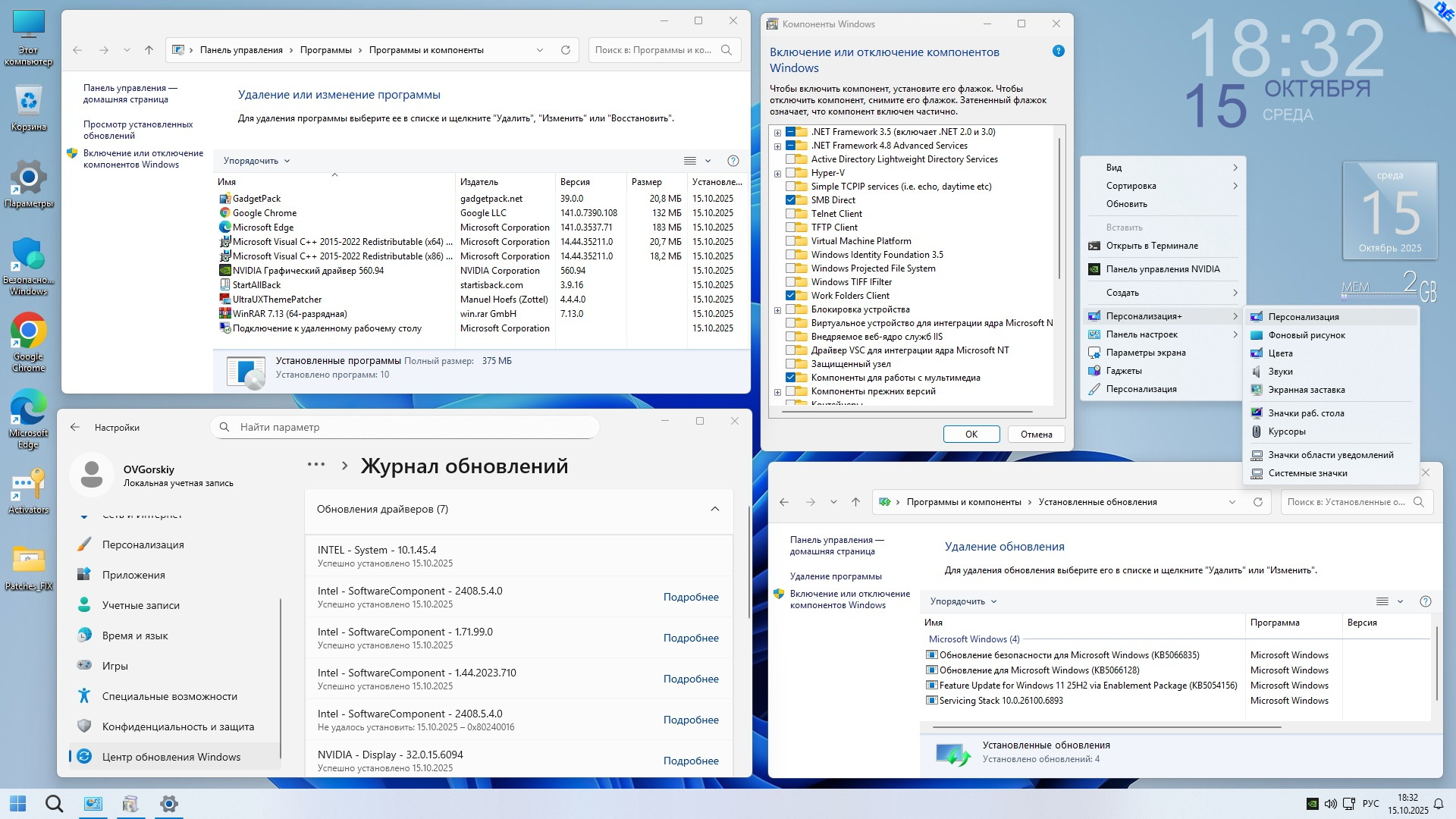This screenshot has width=1456, height=819.
Task: Click up arrow in Installed Updates window
Action: click(855, 502)
